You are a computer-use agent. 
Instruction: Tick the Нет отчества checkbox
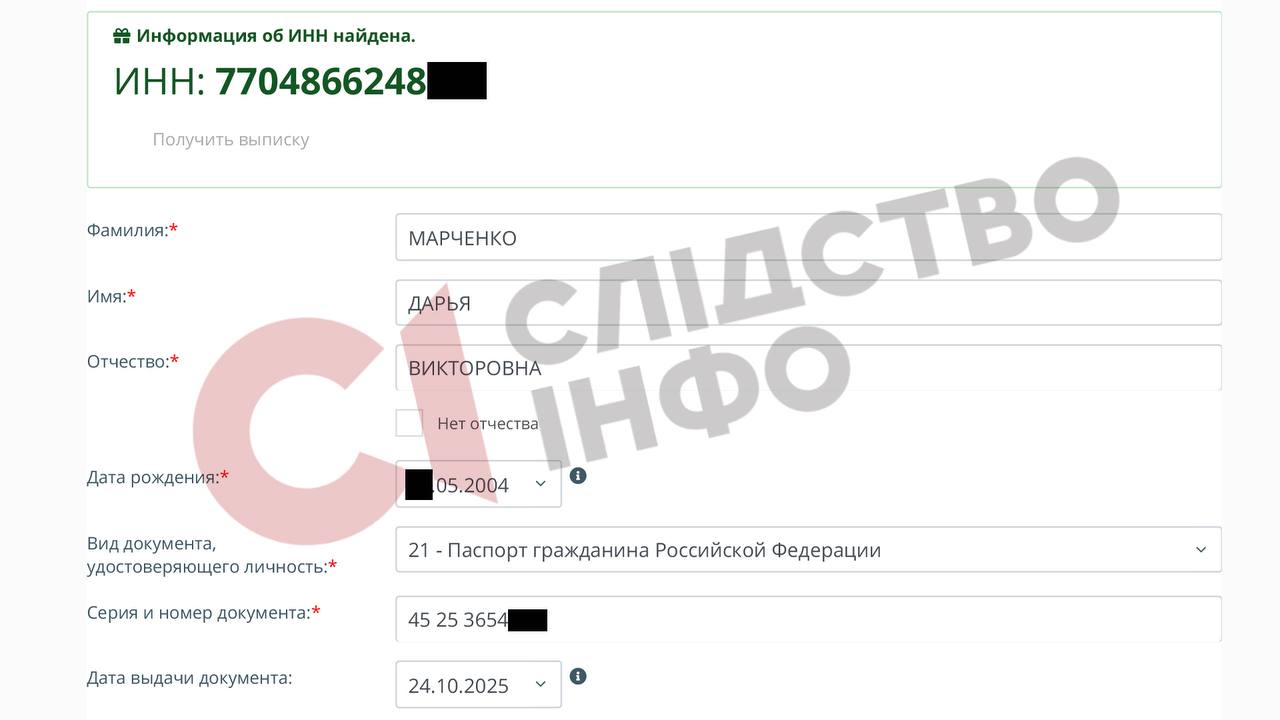coord(409,422)
